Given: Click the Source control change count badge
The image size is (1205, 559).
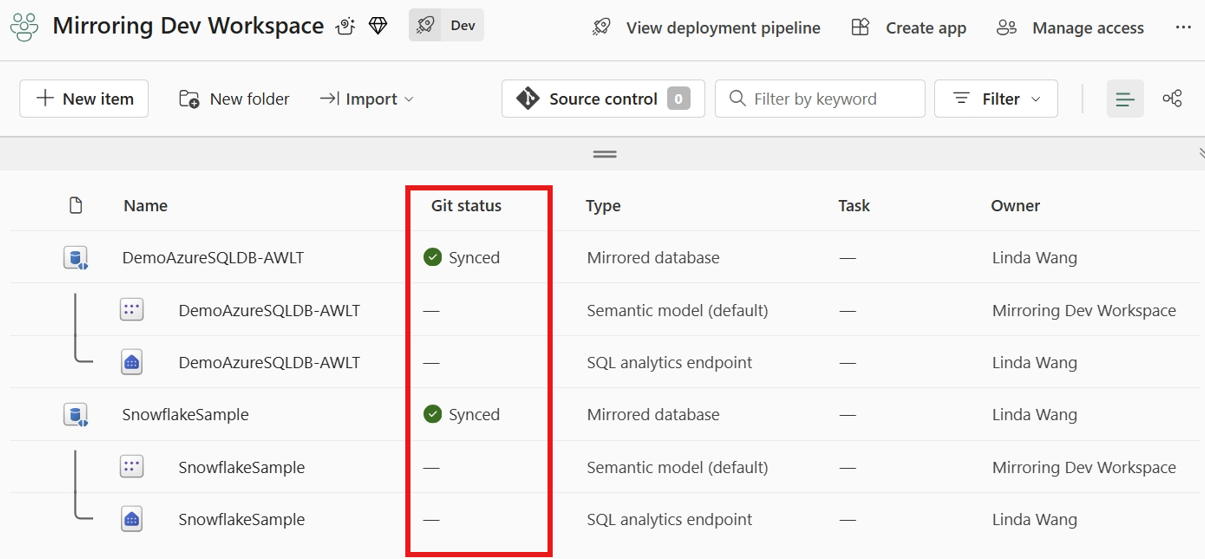Looking at the screenshot, I should coord(679,99).
